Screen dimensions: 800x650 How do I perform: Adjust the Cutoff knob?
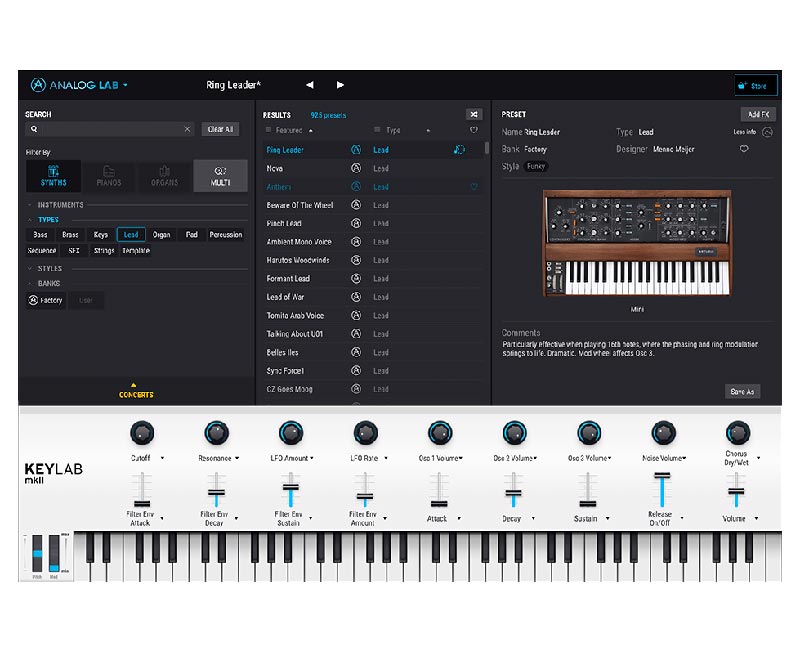click(142, 433)
